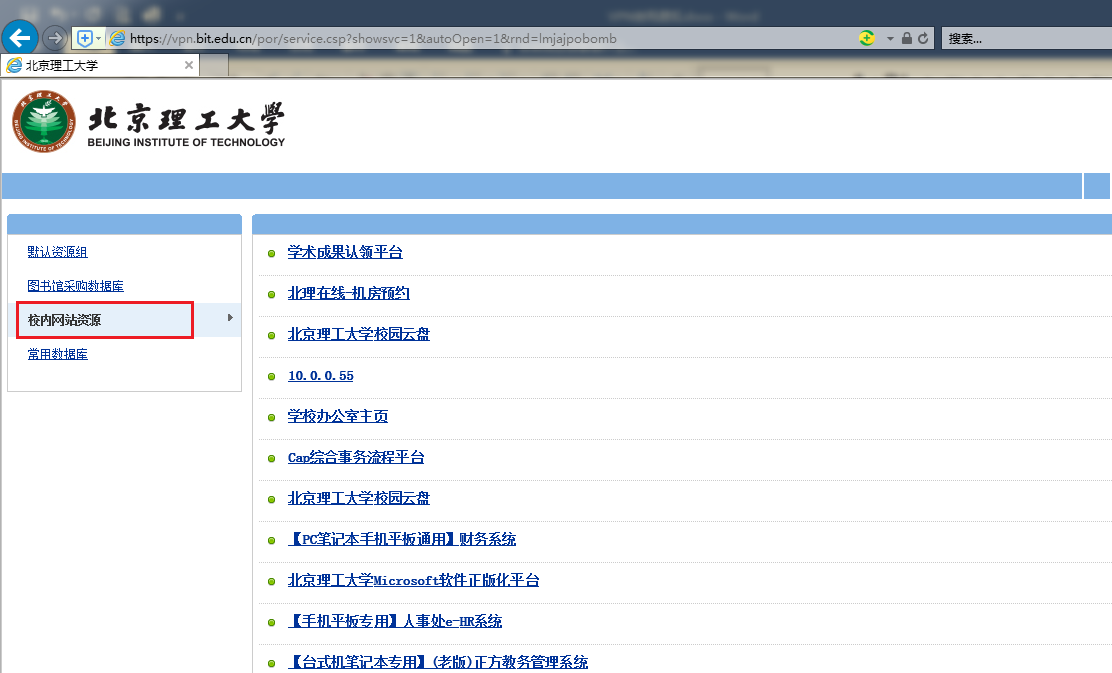The width and height of the screenshot is (1112, 673).
Task: Click the Beijing Institute of Technology round emblem
Action: tap(44, 121)
